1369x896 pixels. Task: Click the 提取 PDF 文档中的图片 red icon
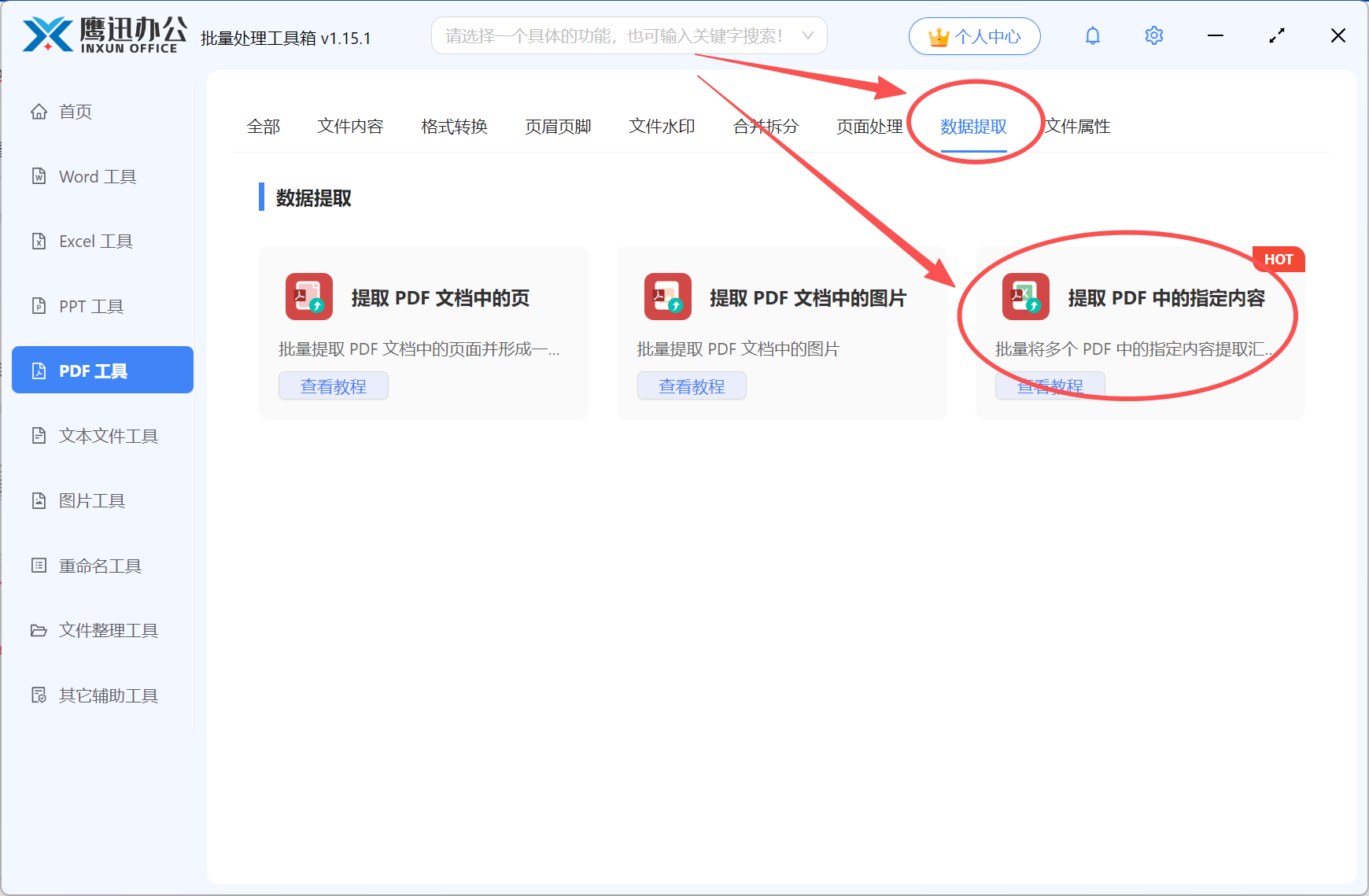point(668,297)
